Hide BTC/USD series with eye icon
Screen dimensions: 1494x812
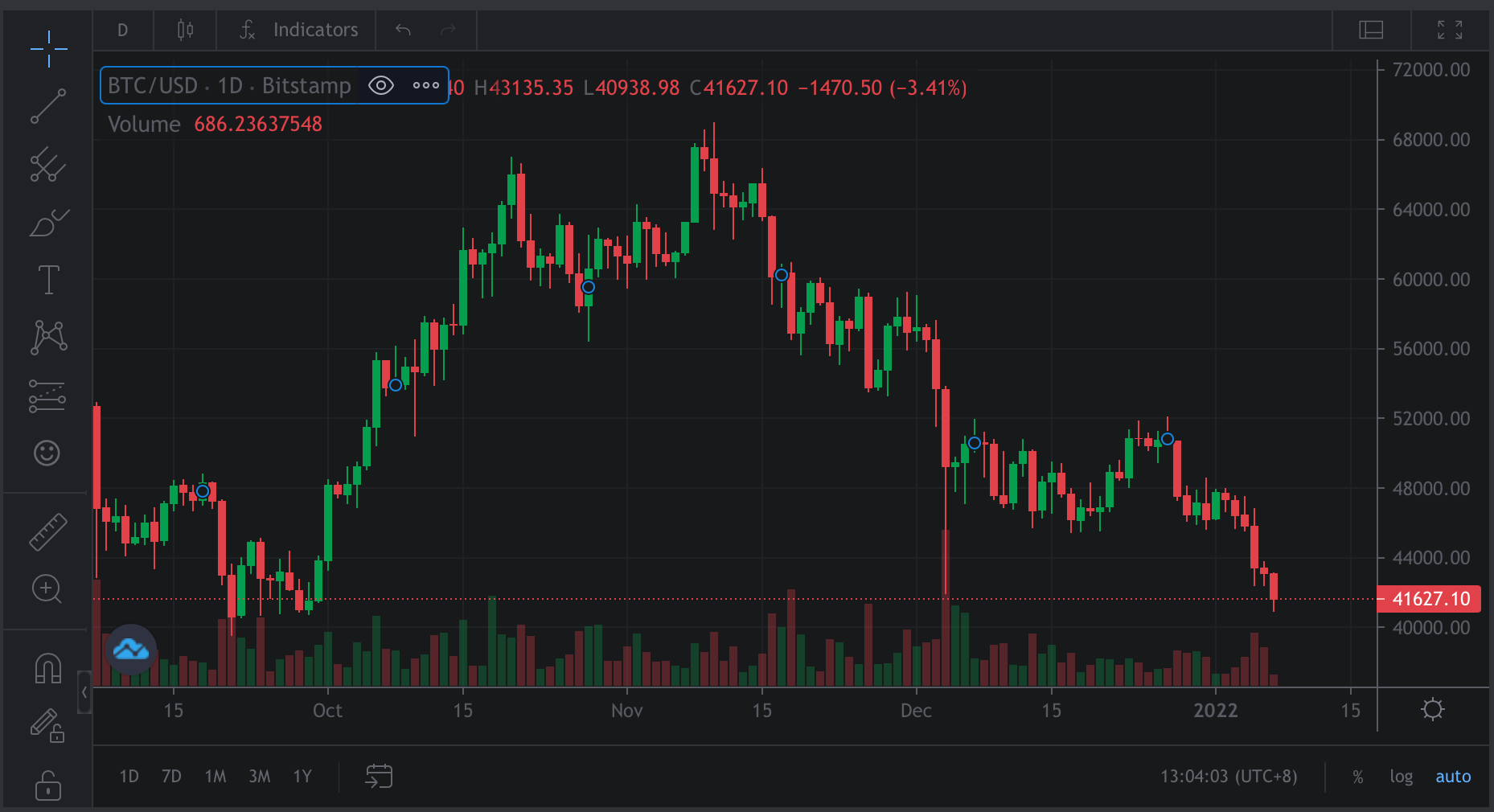tap(380, 85)
